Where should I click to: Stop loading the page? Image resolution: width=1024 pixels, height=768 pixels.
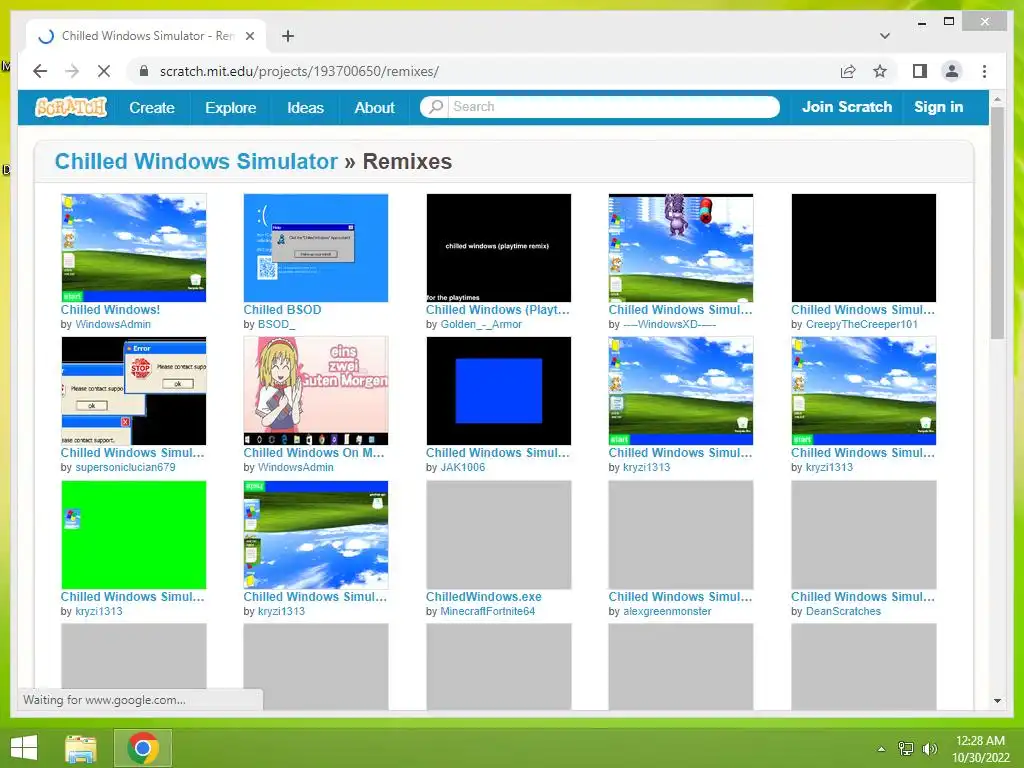pyautogui.click(x=104, y=71)
